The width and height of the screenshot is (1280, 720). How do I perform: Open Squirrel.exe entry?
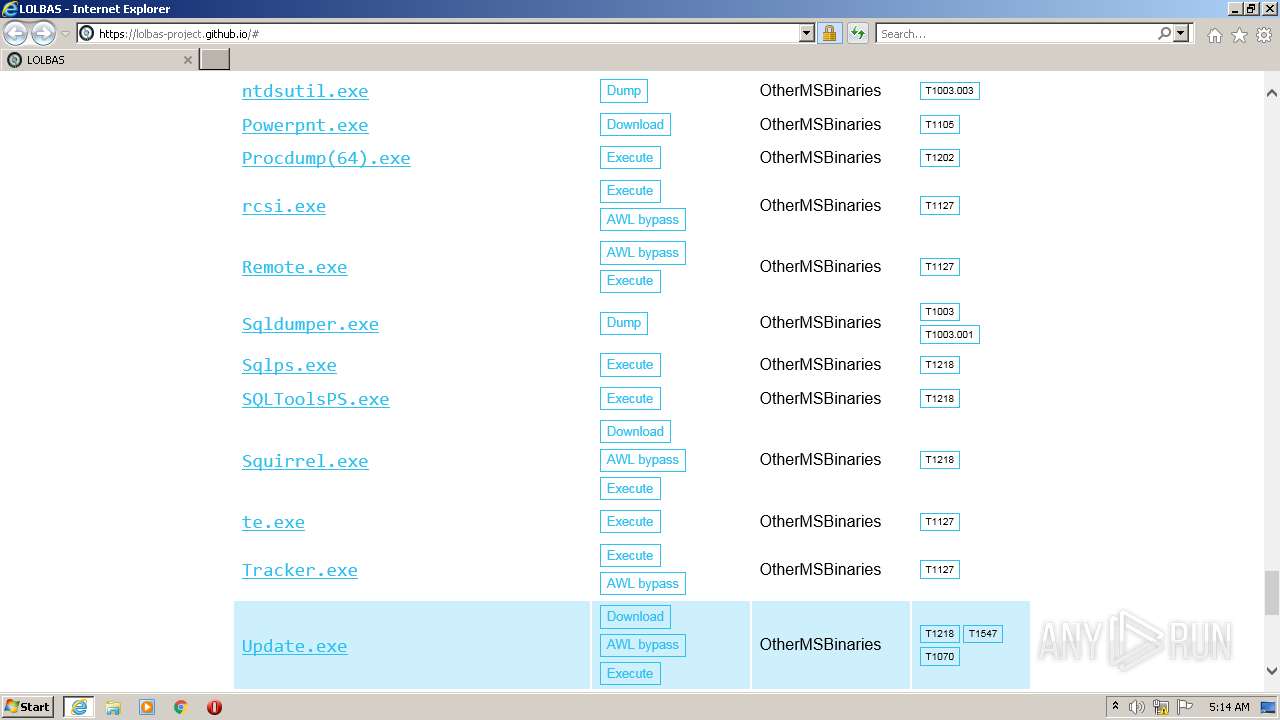click(x=305, y=461)
